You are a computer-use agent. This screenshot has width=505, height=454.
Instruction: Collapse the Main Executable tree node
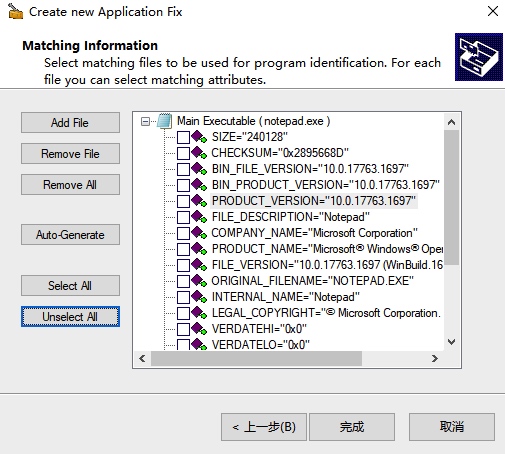pyautogui.click(x=145, y=121)
